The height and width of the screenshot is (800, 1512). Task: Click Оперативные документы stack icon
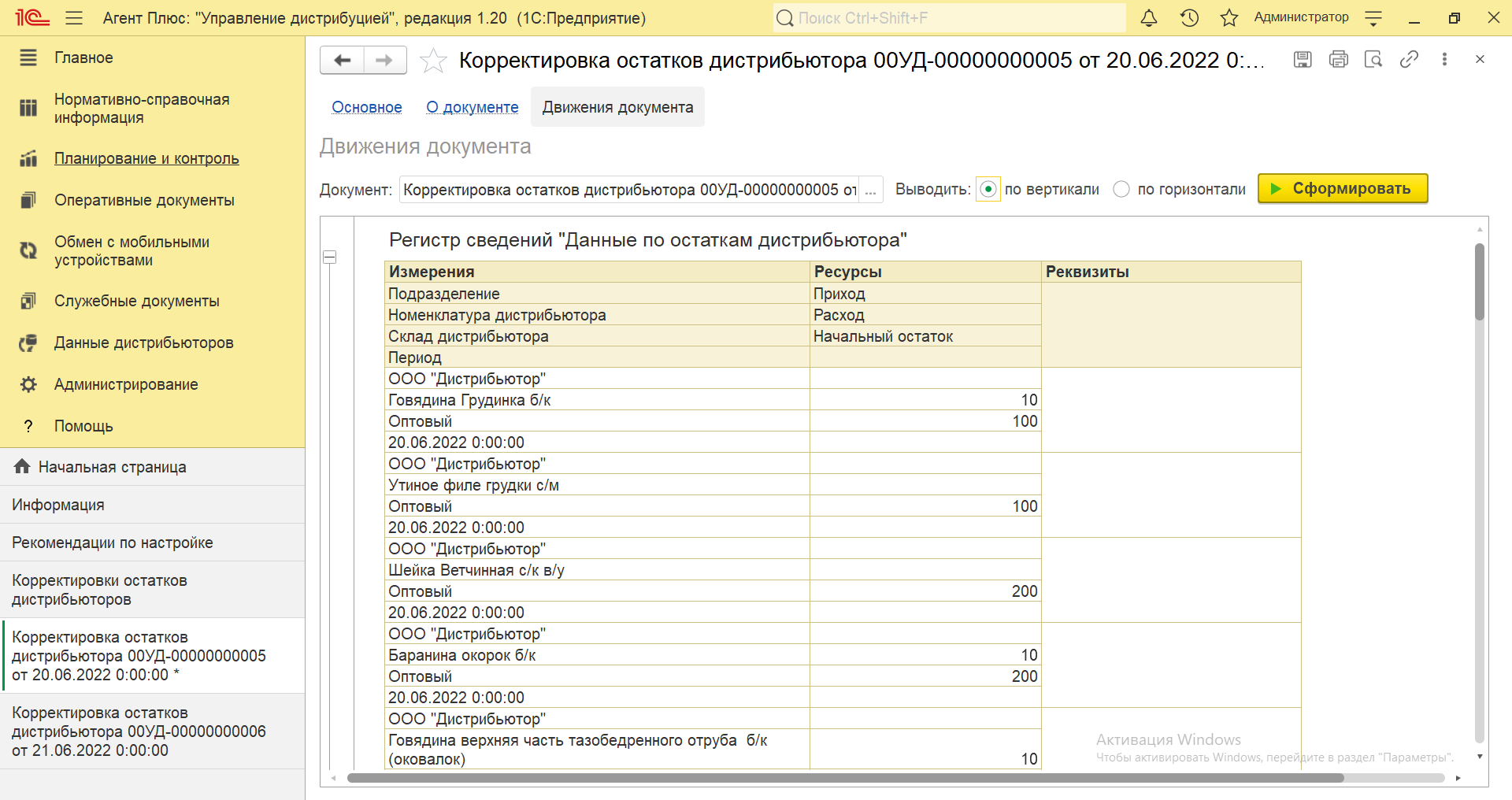(28, 200)
